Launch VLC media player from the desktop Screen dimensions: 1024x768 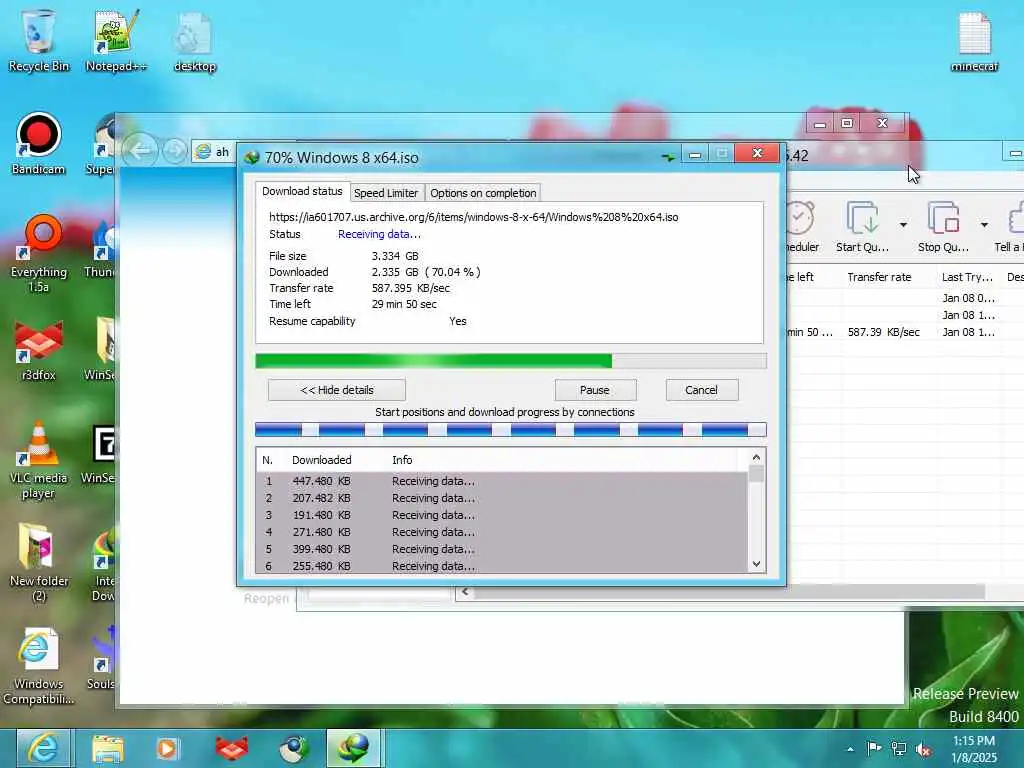coord(38,461)
